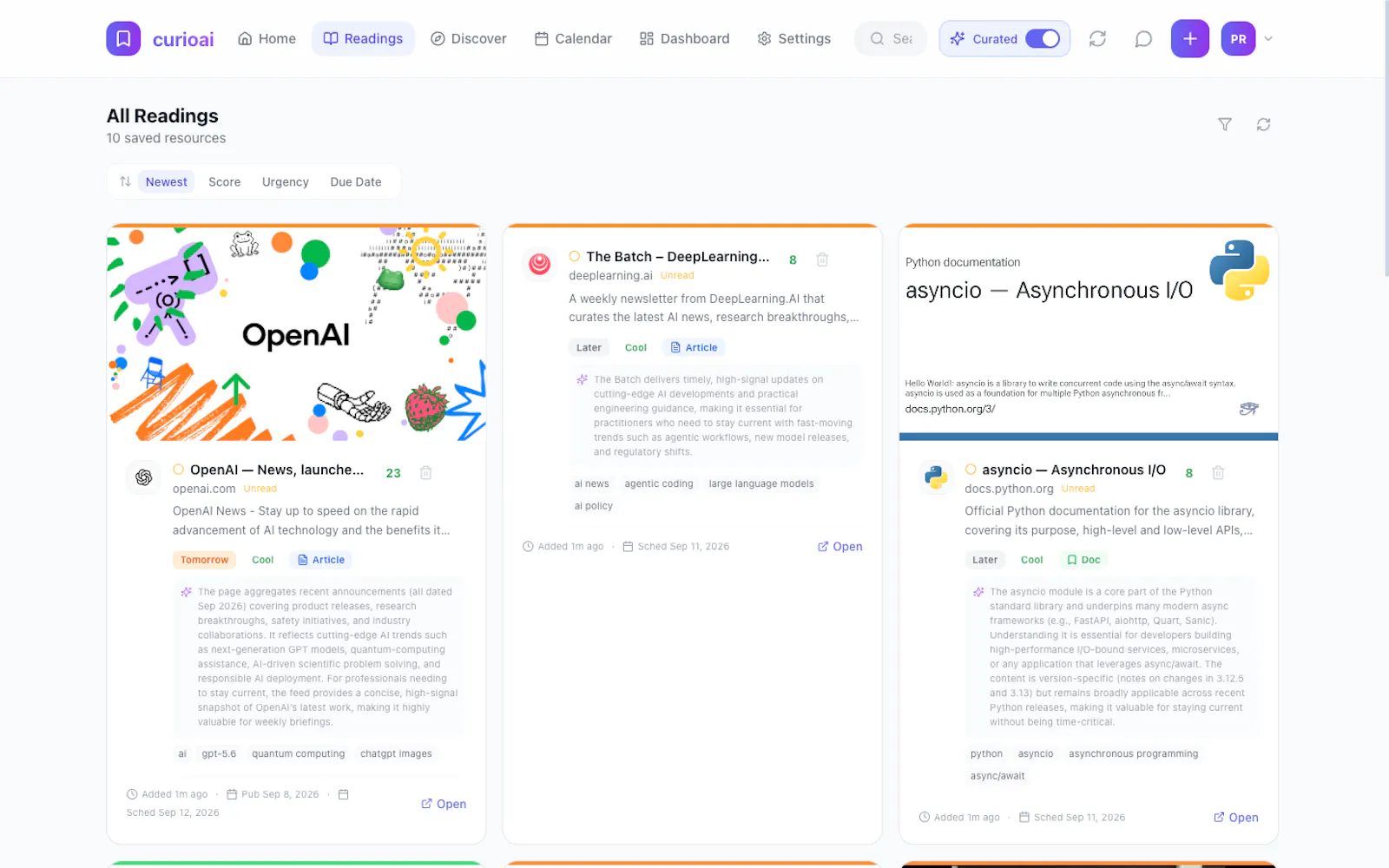Click the curioai bookmark logo icon
This screenshot has width=1389, height=868.
(x=123, y=38)
